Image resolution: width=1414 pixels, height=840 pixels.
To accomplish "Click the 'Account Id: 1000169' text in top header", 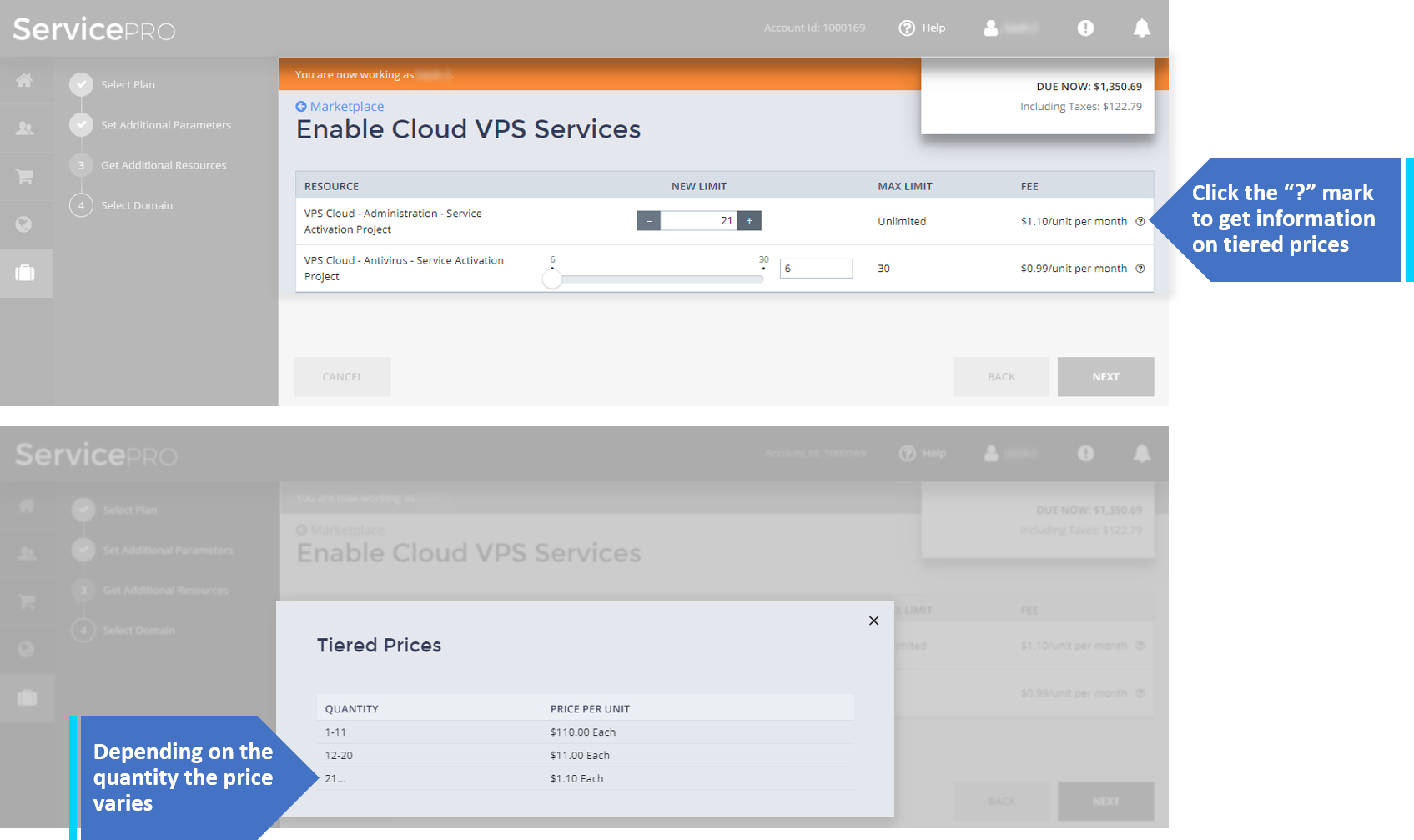I will point(814,28).
